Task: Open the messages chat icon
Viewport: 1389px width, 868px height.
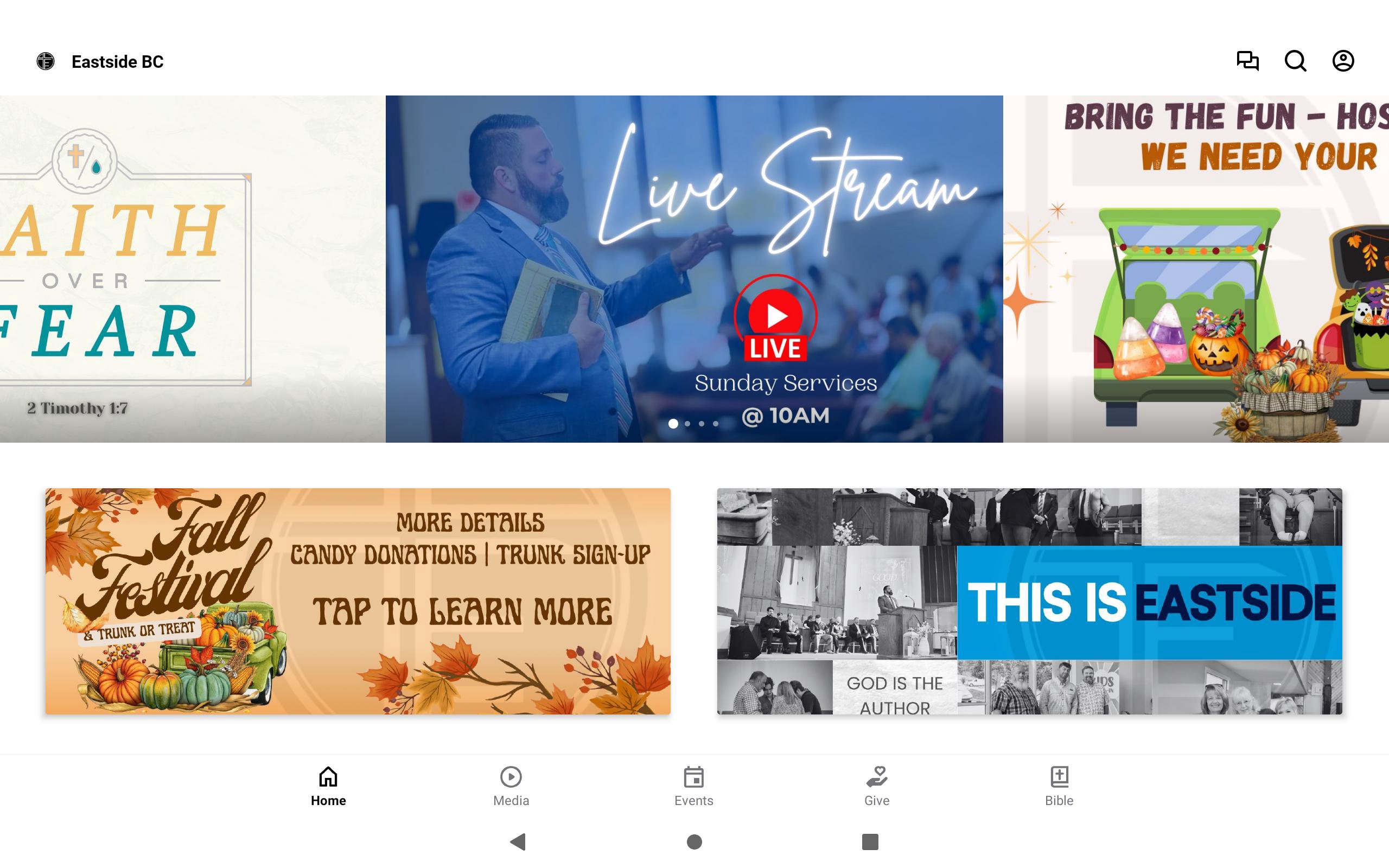Action: click(x=1247, y=61)
